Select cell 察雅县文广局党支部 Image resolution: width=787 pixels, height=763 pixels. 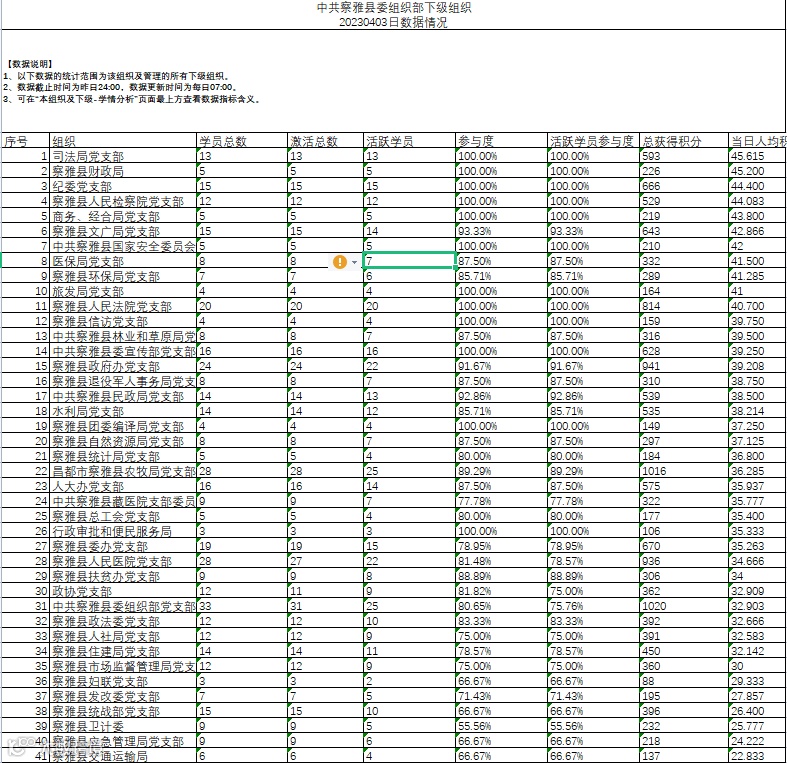click(123, 231)
